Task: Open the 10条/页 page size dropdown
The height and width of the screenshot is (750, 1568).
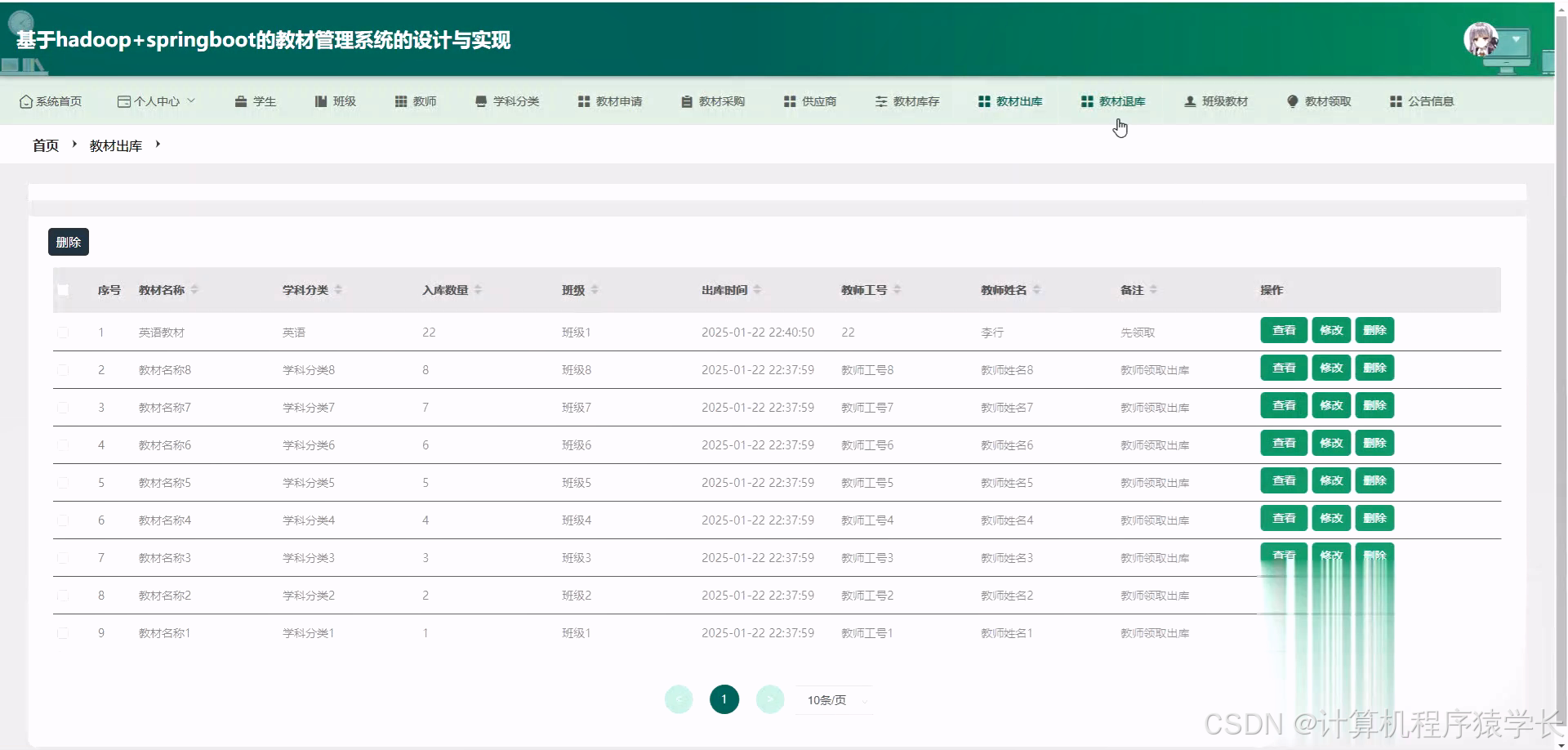Action: (x=833, y=699)
